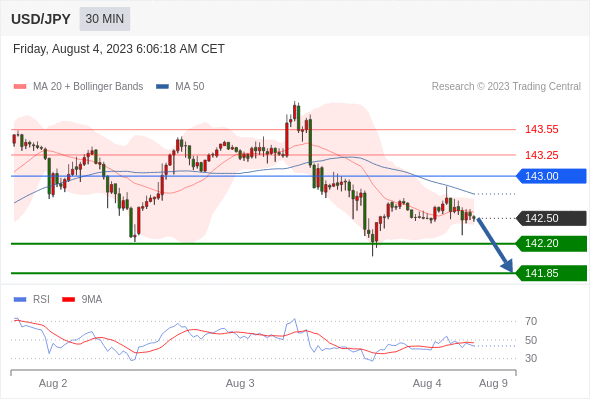This screenshot has width=590, height=400.
Task: Click the green 142.20 support tag
Action: [551, 243]
